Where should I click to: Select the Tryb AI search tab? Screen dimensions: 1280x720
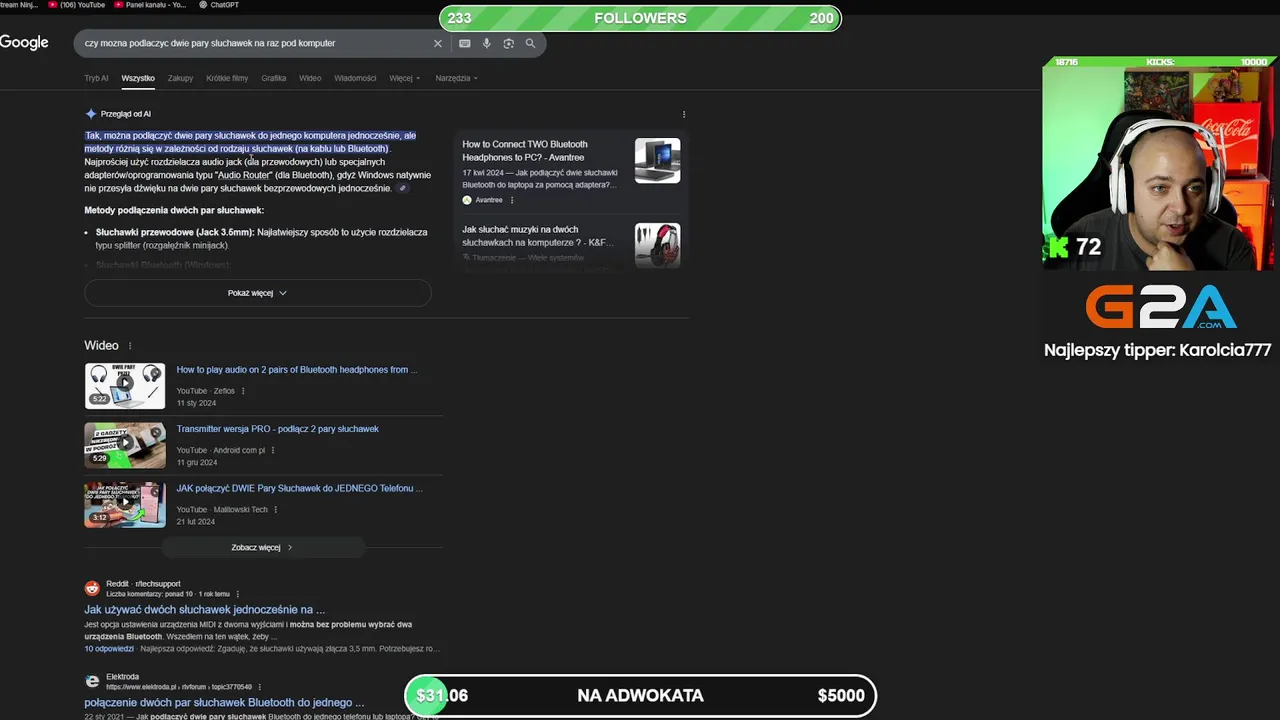(96, 78)
